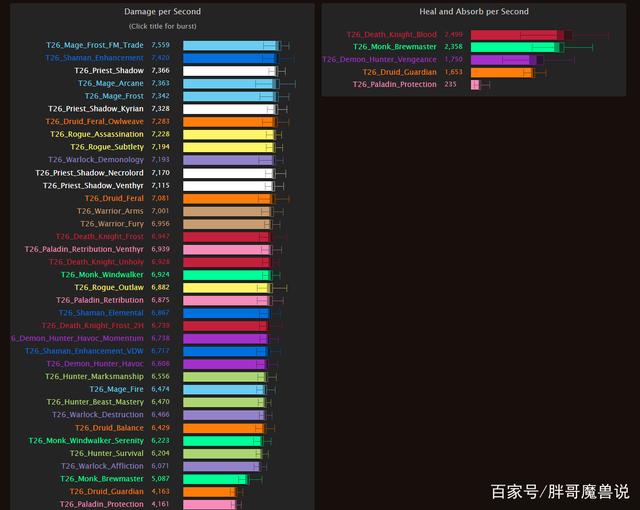Open the T26_Warlock_Demonology label

point(96,160)
